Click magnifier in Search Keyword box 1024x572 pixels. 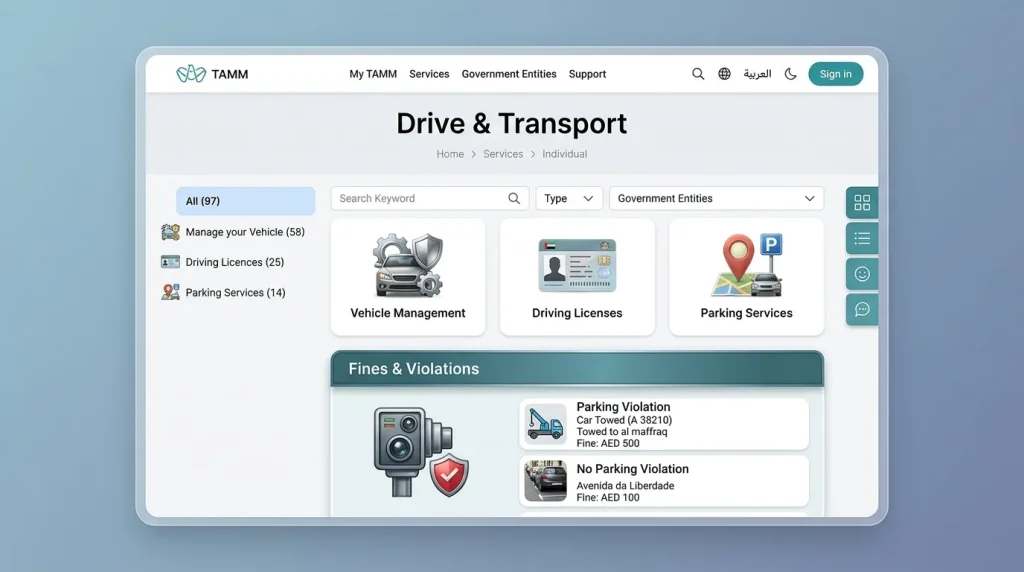514,199
